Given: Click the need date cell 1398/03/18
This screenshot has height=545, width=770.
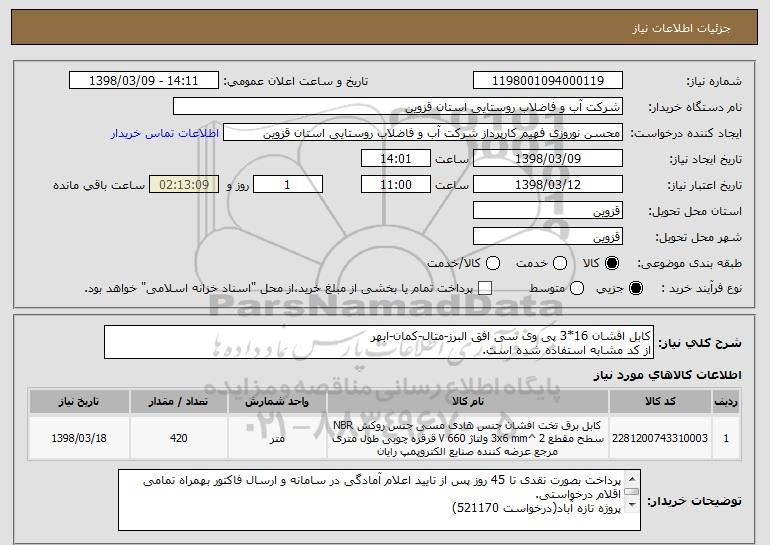Looking at the screenshot, I should click(79, 438).
